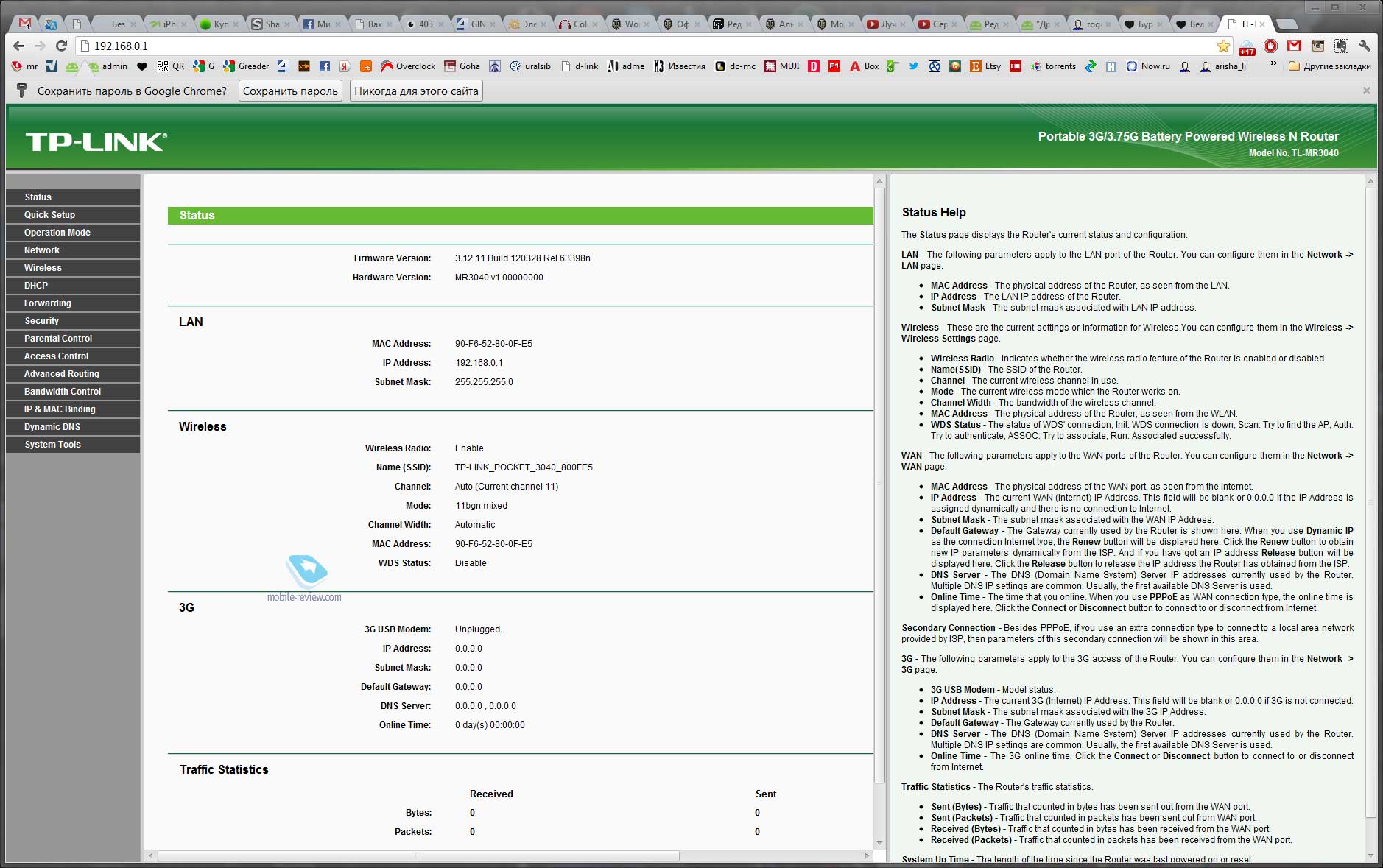Show hidden bookmarks with the chevron
The height and width of the screenshot is (868, 1383).
[1273, 65]
